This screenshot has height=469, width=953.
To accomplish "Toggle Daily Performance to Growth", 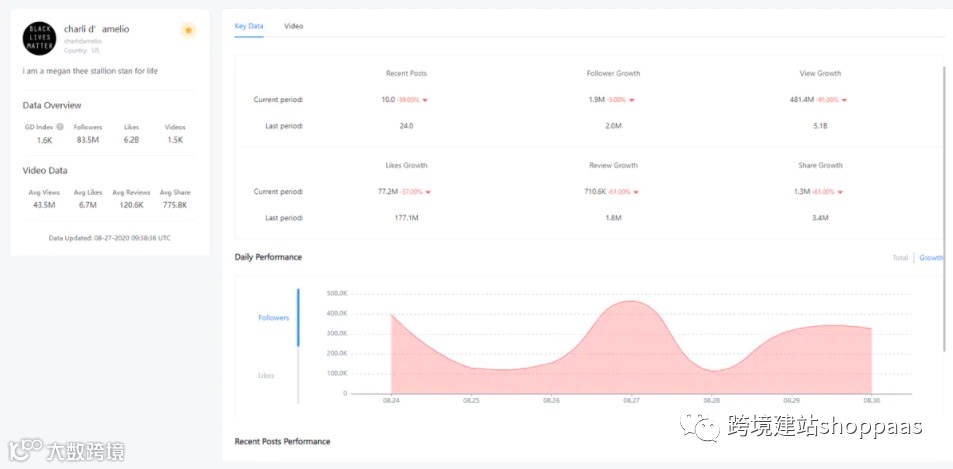I will 931,258.
